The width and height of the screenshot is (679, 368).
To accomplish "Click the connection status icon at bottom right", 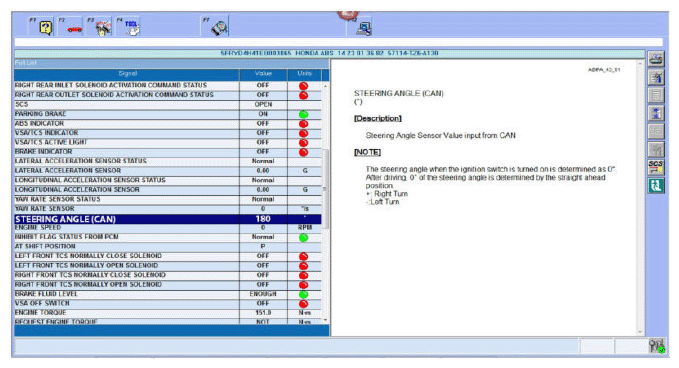I will pyautogui.click(x=657, y=346).
